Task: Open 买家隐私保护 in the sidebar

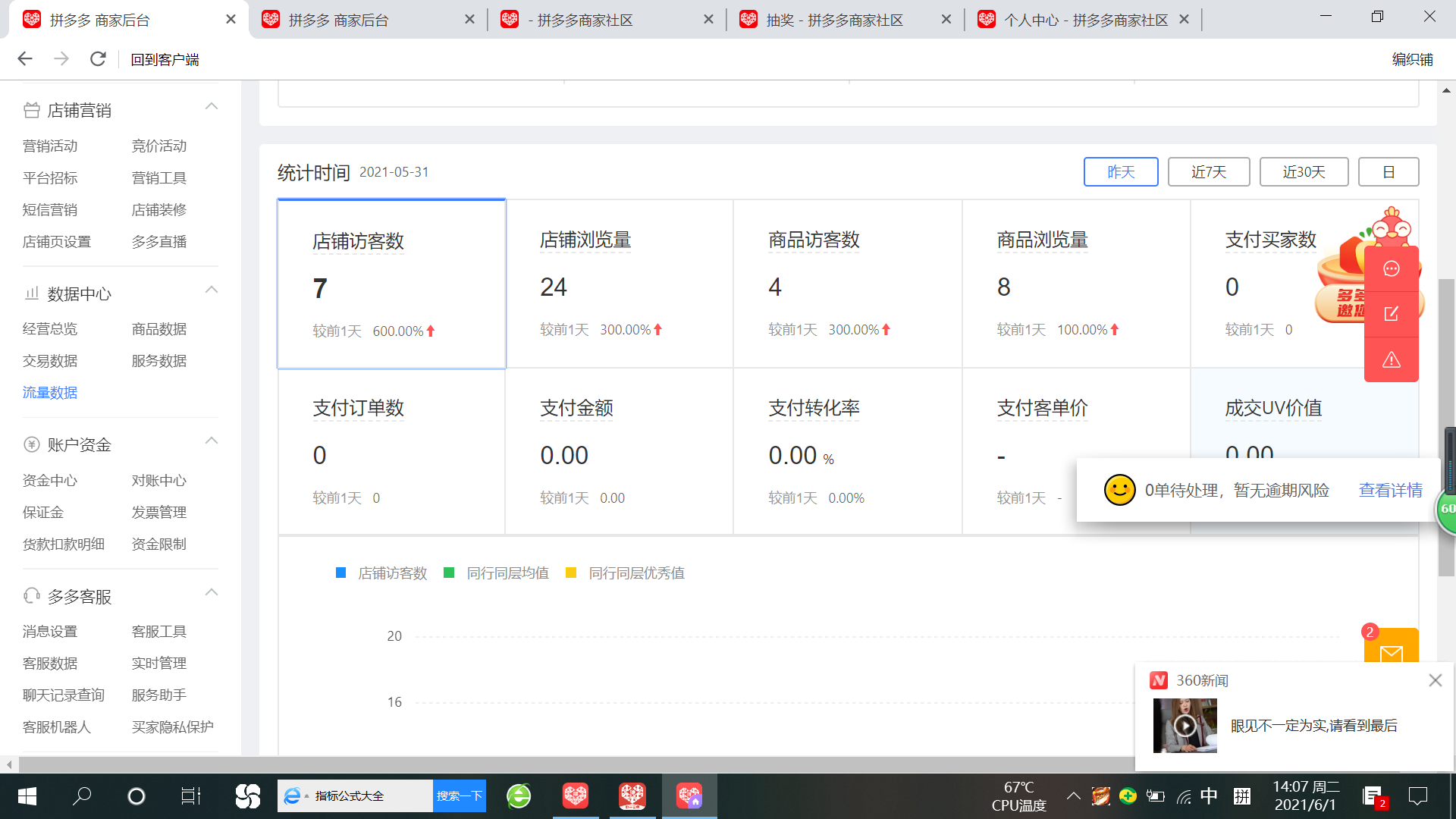Action: (x=173, y=727)
